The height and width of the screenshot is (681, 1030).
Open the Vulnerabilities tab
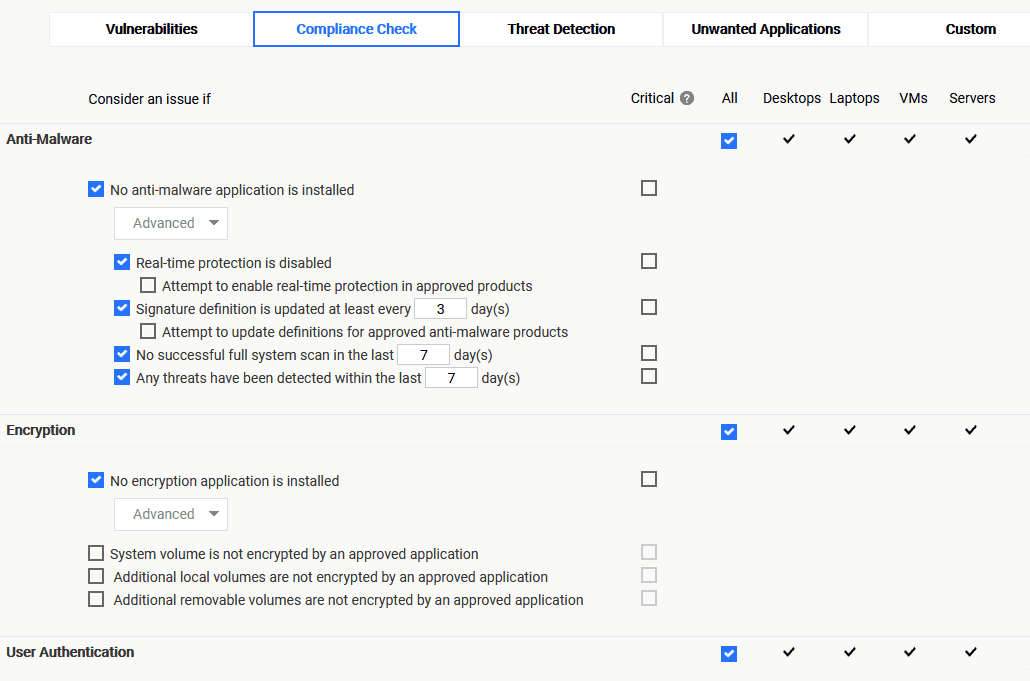[x=151, y=29]
